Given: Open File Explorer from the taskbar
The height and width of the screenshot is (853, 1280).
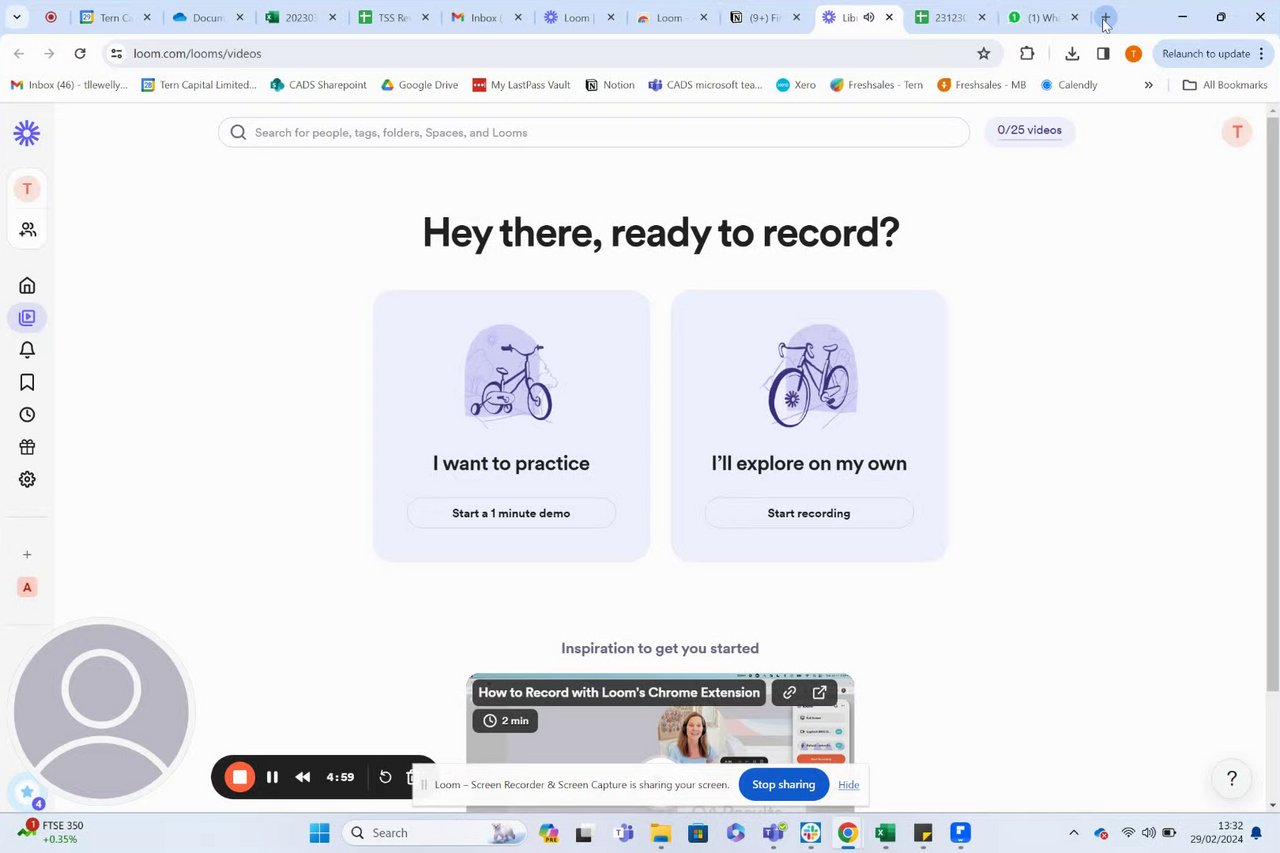Looking at the screenshot, I should click(660, 832).
